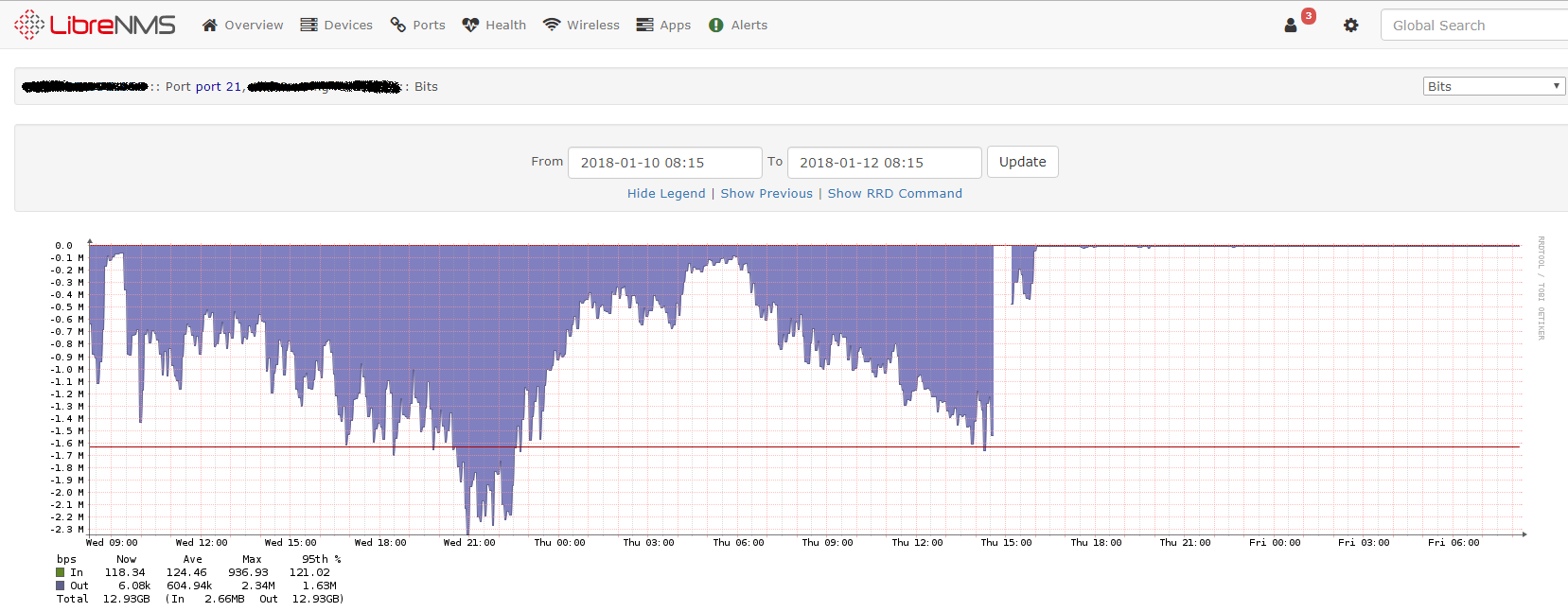Viewport: 1568px width, 612px height.
Task: Click the Alerts exclamation icon
Action: point(716,26)
